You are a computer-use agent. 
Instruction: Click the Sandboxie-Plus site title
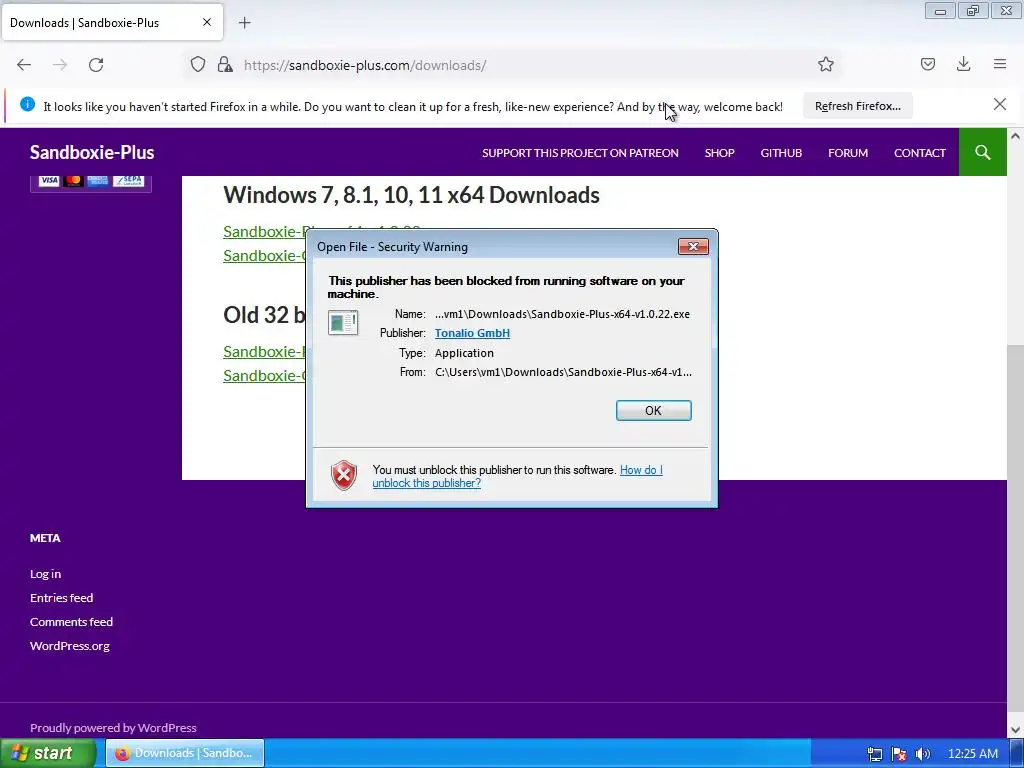(92, 152)
